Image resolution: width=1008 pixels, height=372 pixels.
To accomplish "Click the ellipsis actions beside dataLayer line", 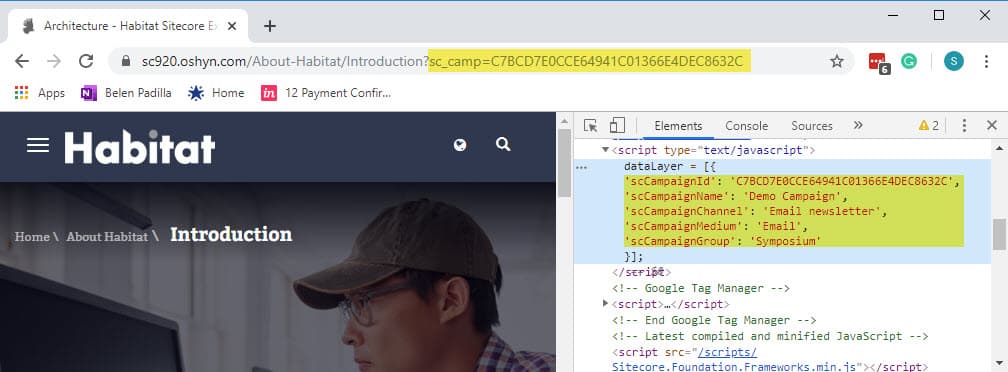I will pos(581,167).
